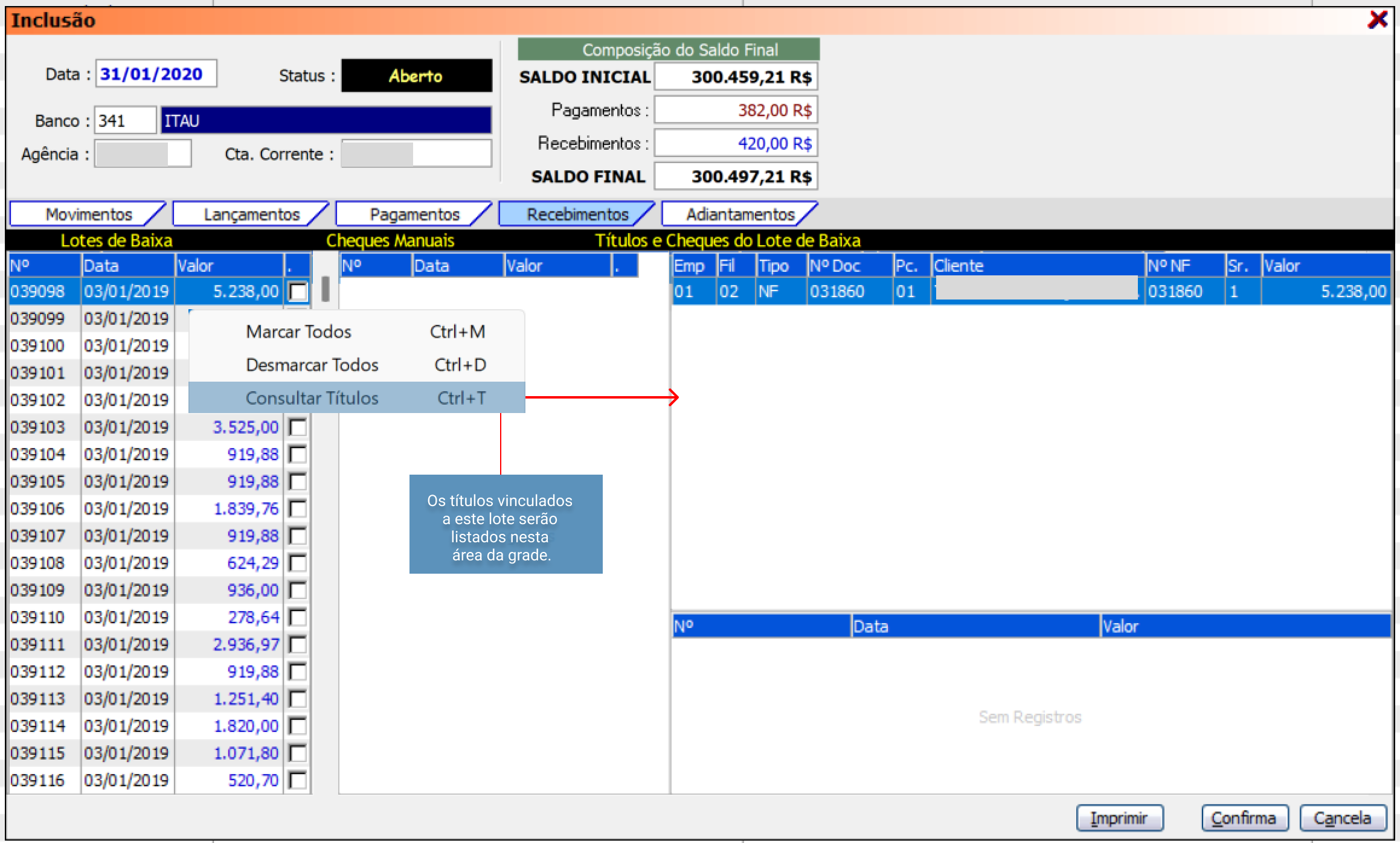Image resolution: width=1400 pixels, height=843 pixels.
Task: Tick the checkbox for lote 039116
Action: click(x=298, y=780)
